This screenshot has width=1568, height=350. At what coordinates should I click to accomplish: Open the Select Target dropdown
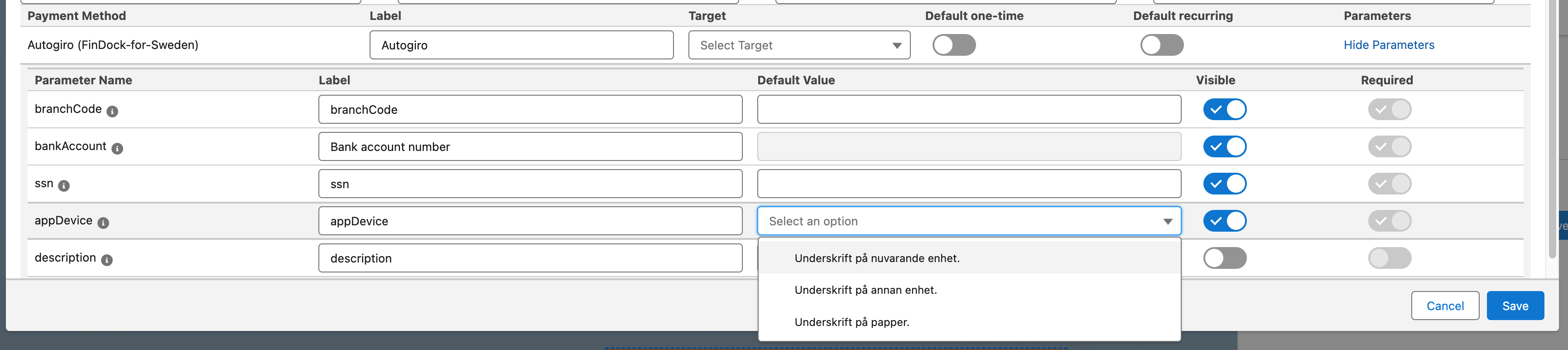click(x=798, y=45)
